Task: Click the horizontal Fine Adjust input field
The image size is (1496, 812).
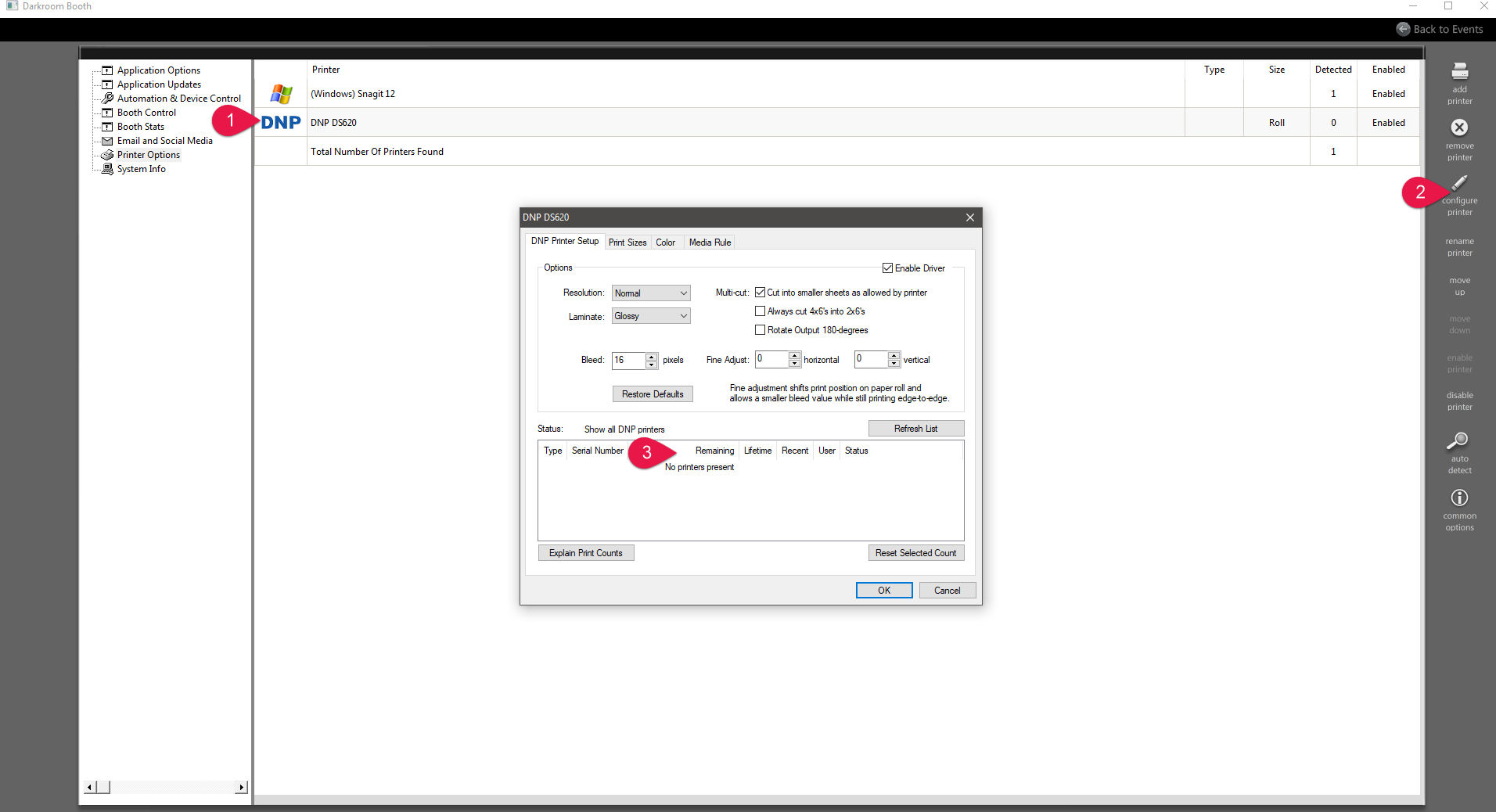Action: 772,359
